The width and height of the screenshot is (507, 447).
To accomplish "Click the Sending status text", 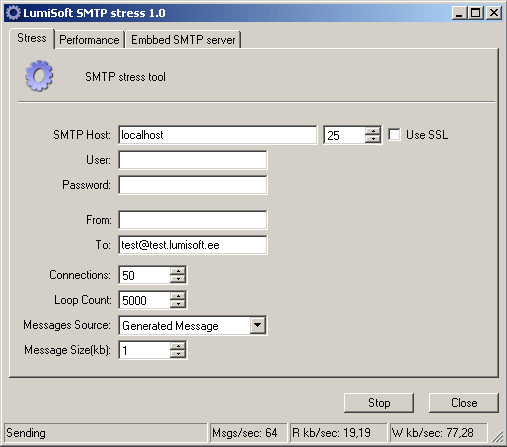I will pyautogui.click(x=26, y=433).
